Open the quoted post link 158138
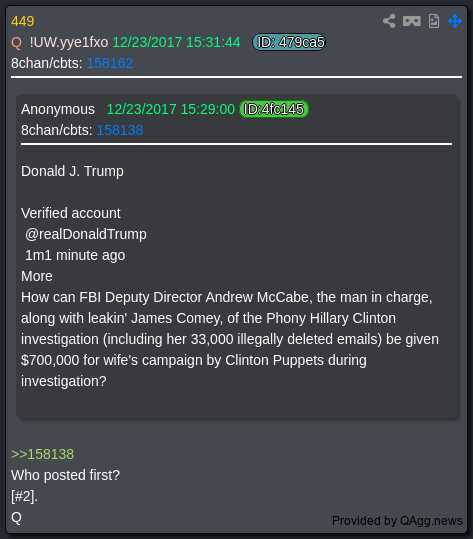473x539 pixels. (x=120, y=130)
